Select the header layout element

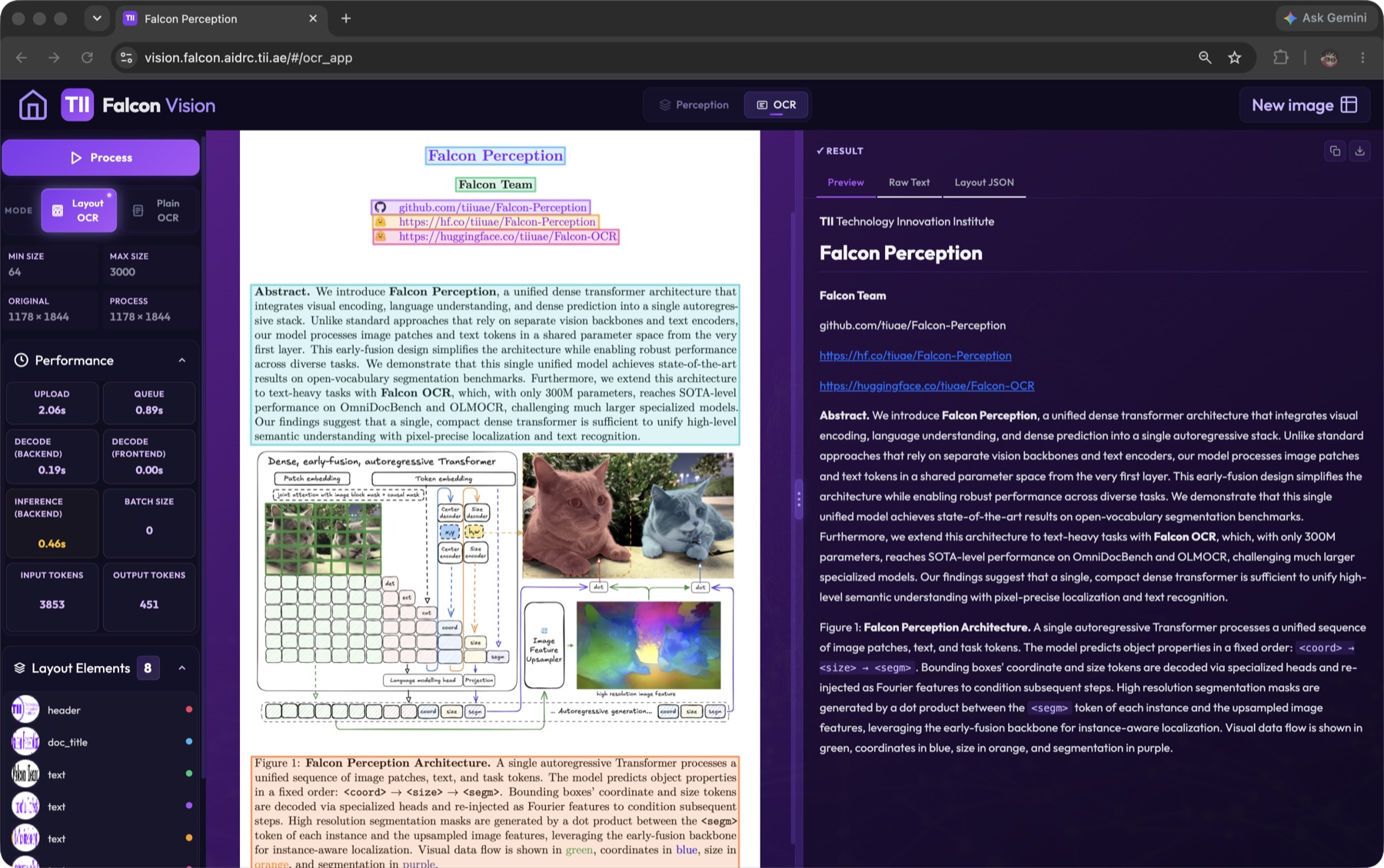tap(101, 710)
